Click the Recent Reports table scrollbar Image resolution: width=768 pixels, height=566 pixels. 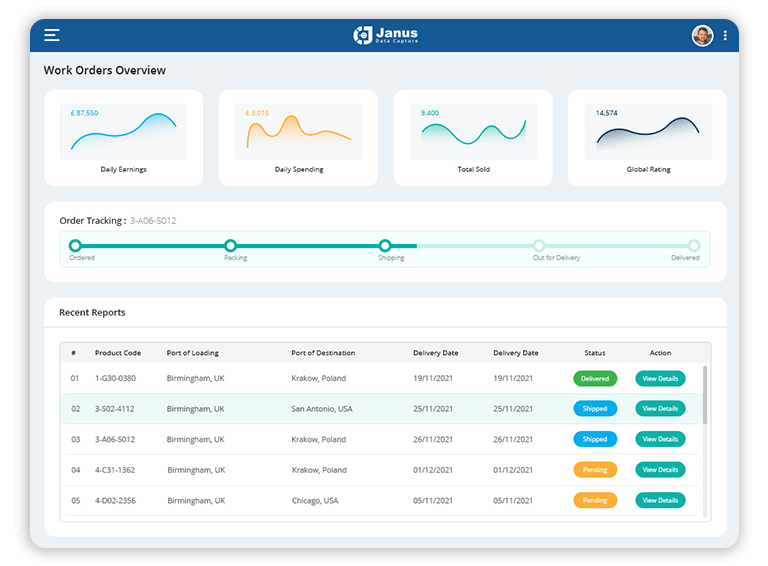(x=706, y=395)
